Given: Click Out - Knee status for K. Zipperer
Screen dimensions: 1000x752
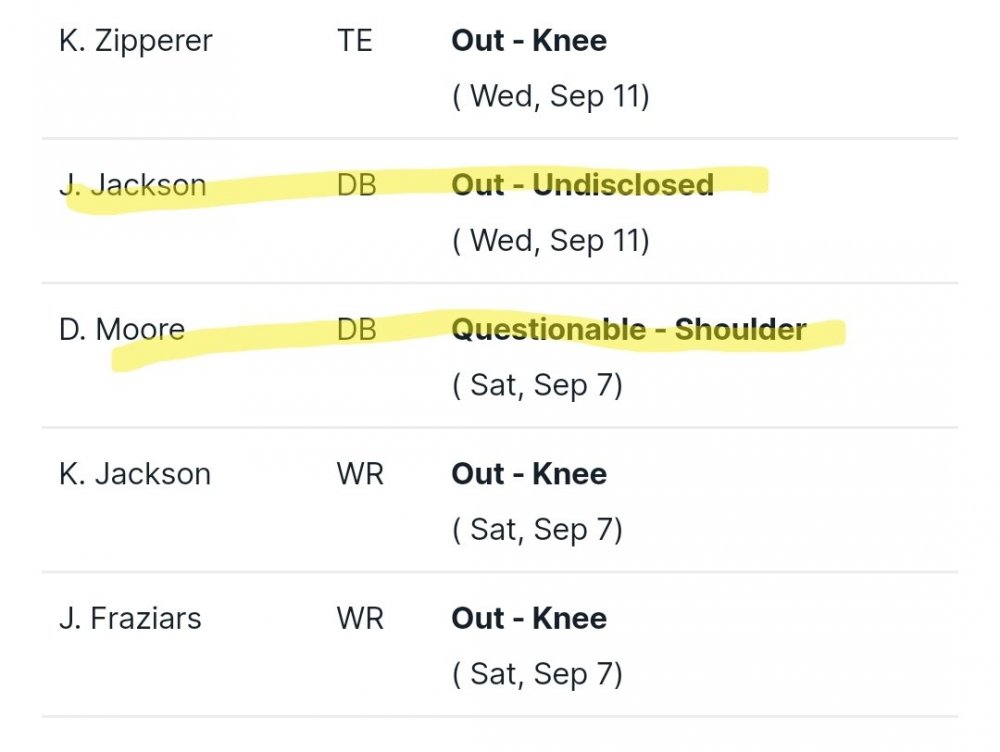Looking at the screenshot, I should [529, 41].
